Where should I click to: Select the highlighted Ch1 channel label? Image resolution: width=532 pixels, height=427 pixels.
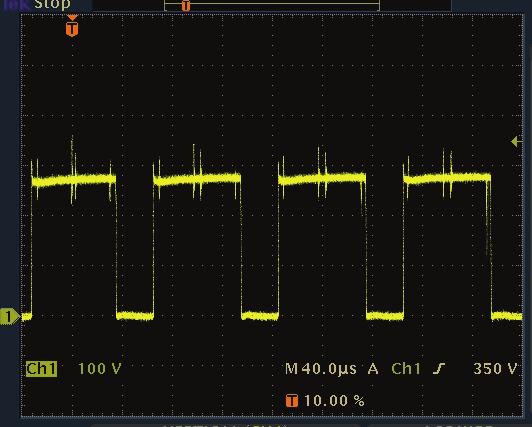tap(41, 369)
